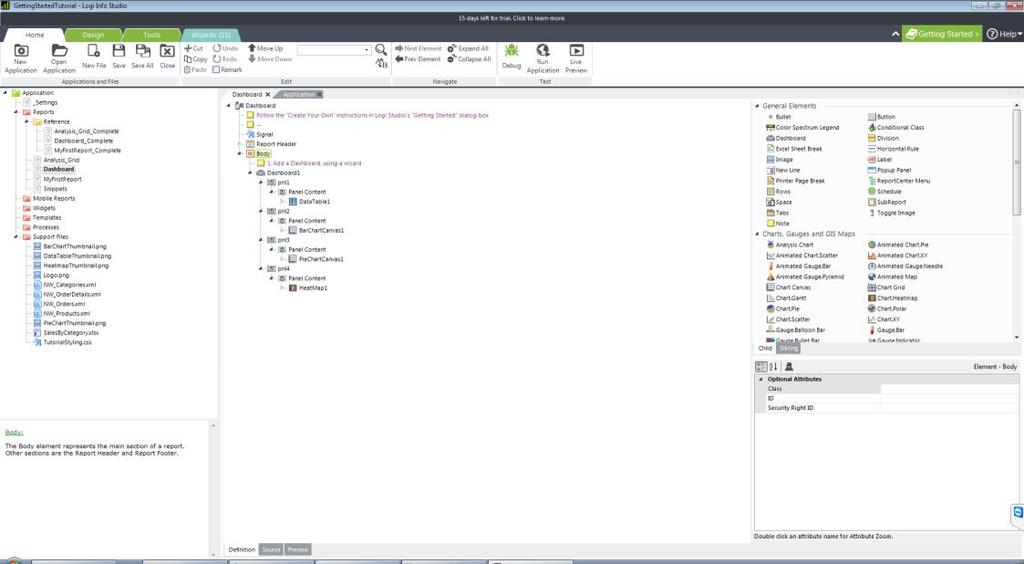This screenshot has height=564, width=1024.
Task: Select _Settings in the application tree
Action: pos(46,102)
